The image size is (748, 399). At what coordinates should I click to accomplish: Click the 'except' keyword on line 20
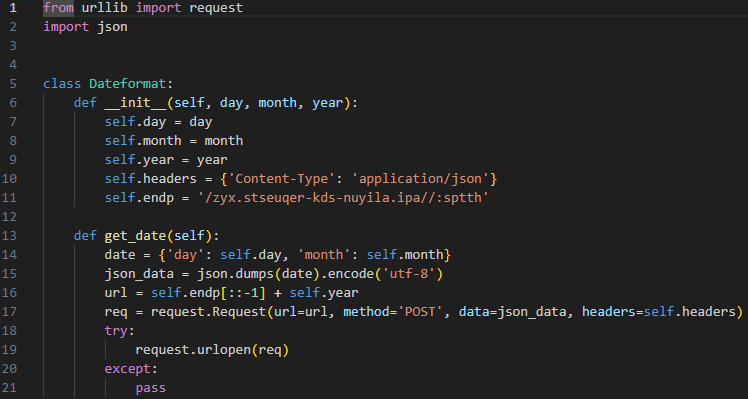[x=128, y=369]
